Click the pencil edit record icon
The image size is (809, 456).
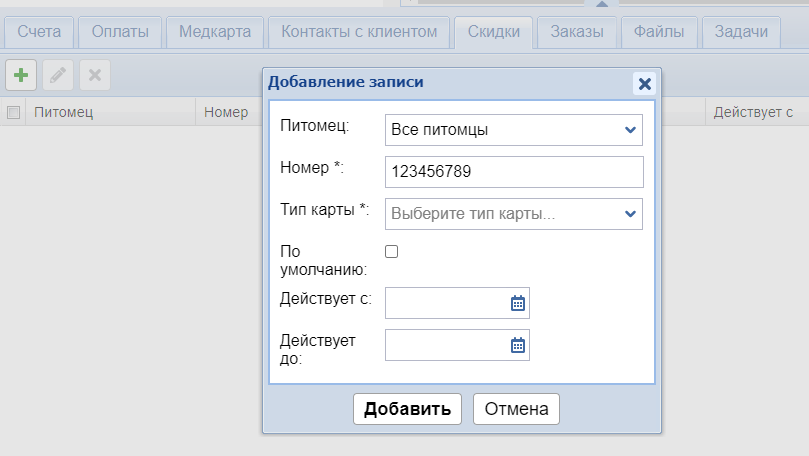tap(58, 75)
